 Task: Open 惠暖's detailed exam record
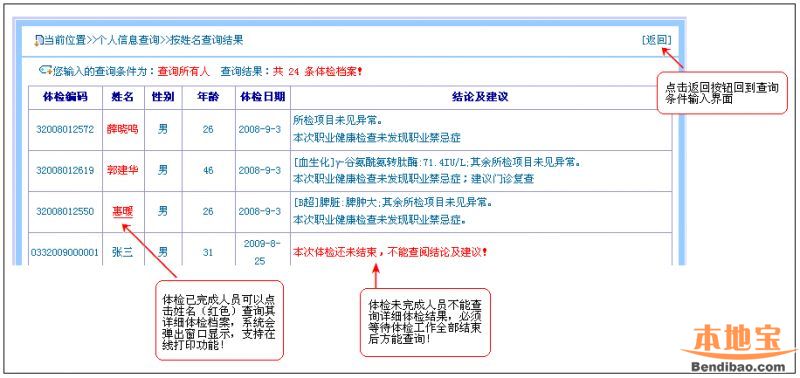pyautogui.click(x=122, y=211)
